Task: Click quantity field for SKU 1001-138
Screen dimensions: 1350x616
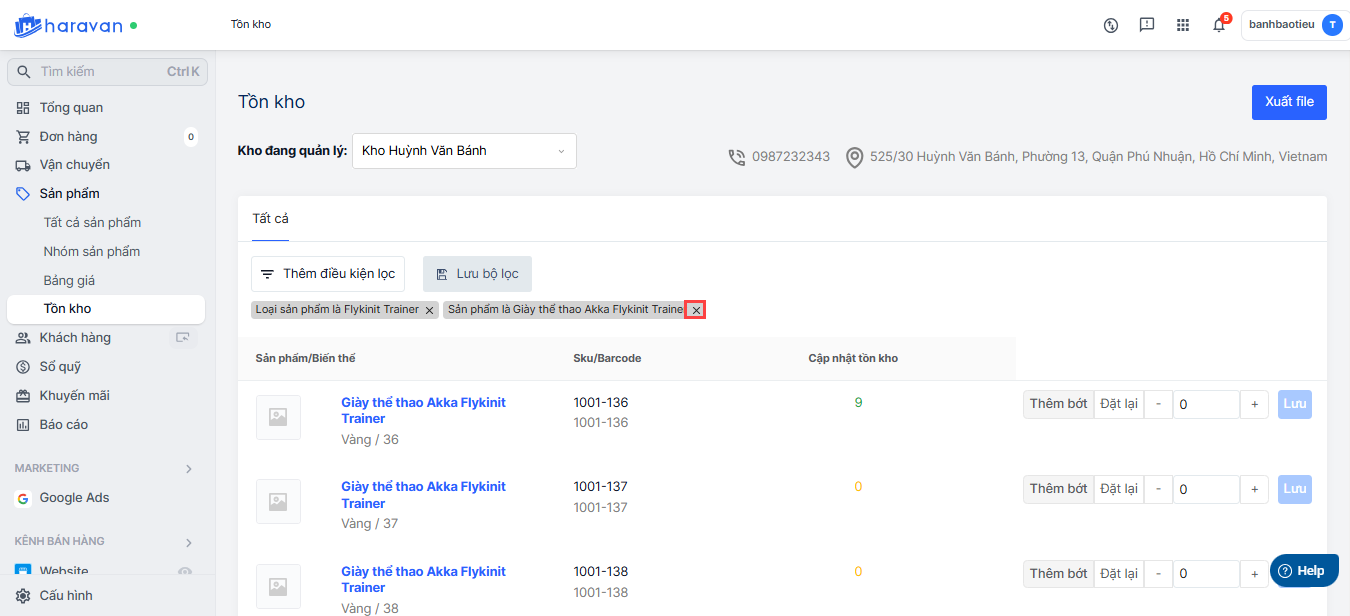Action: [1206, 574]
